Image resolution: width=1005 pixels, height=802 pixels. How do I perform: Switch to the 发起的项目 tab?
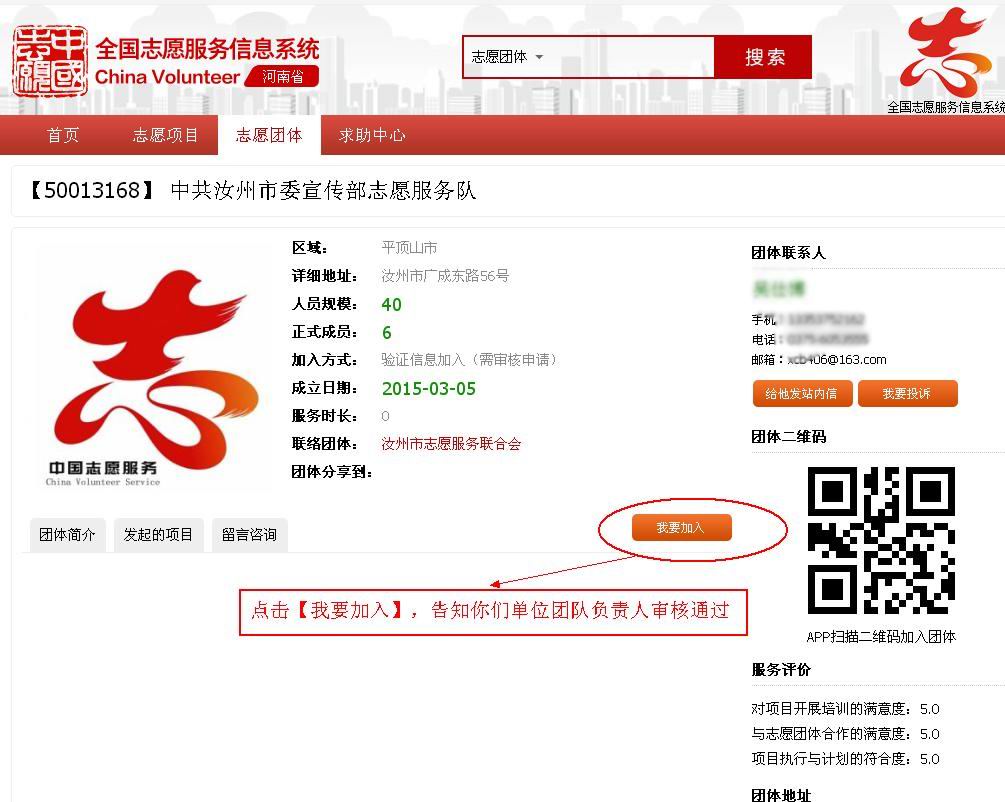(158, 535)
